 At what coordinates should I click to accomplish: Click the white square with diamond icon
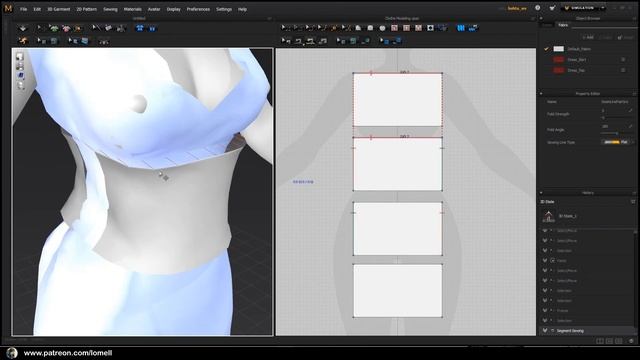coord(430,28)
